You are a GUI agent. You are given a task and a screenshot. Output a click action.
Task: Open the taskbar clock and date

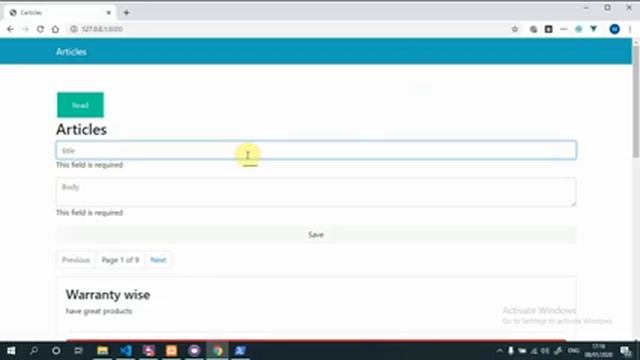[598, 351]
